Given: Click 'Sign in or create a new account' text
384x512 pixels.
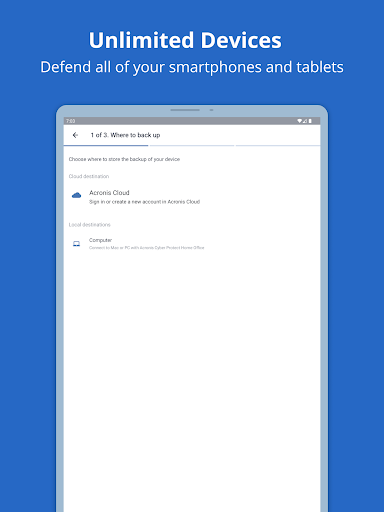Looking at the screenshot, I should click(144, 202).
